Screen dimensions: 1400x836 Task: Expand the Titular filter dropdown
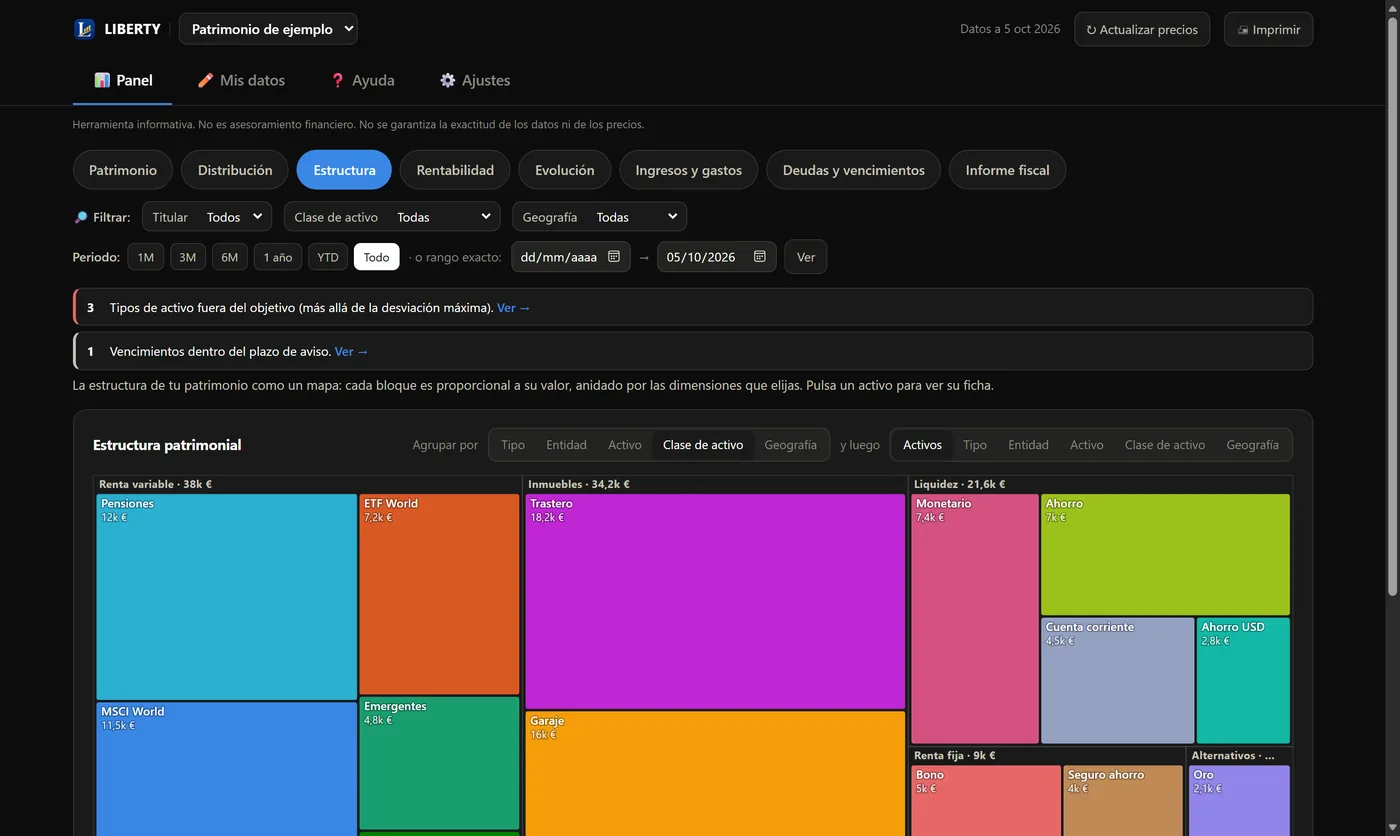point(207,217)
